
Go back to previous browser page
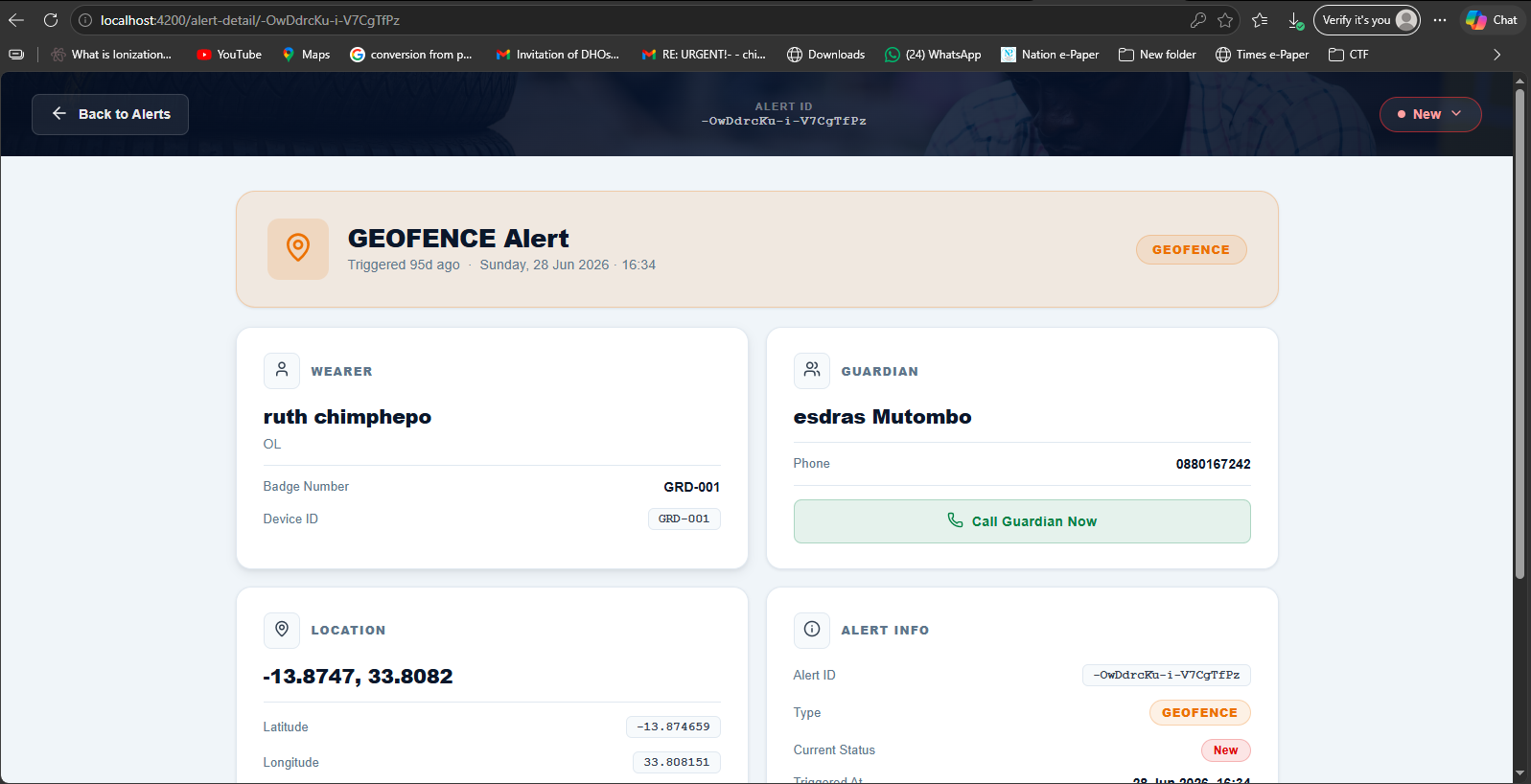(x=16, y=20)
